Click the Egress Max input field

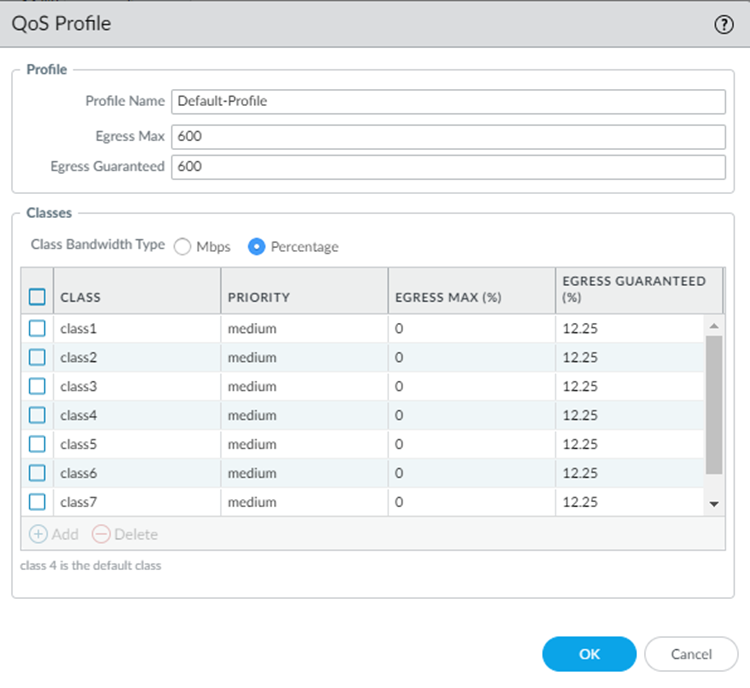coord(447,136)
